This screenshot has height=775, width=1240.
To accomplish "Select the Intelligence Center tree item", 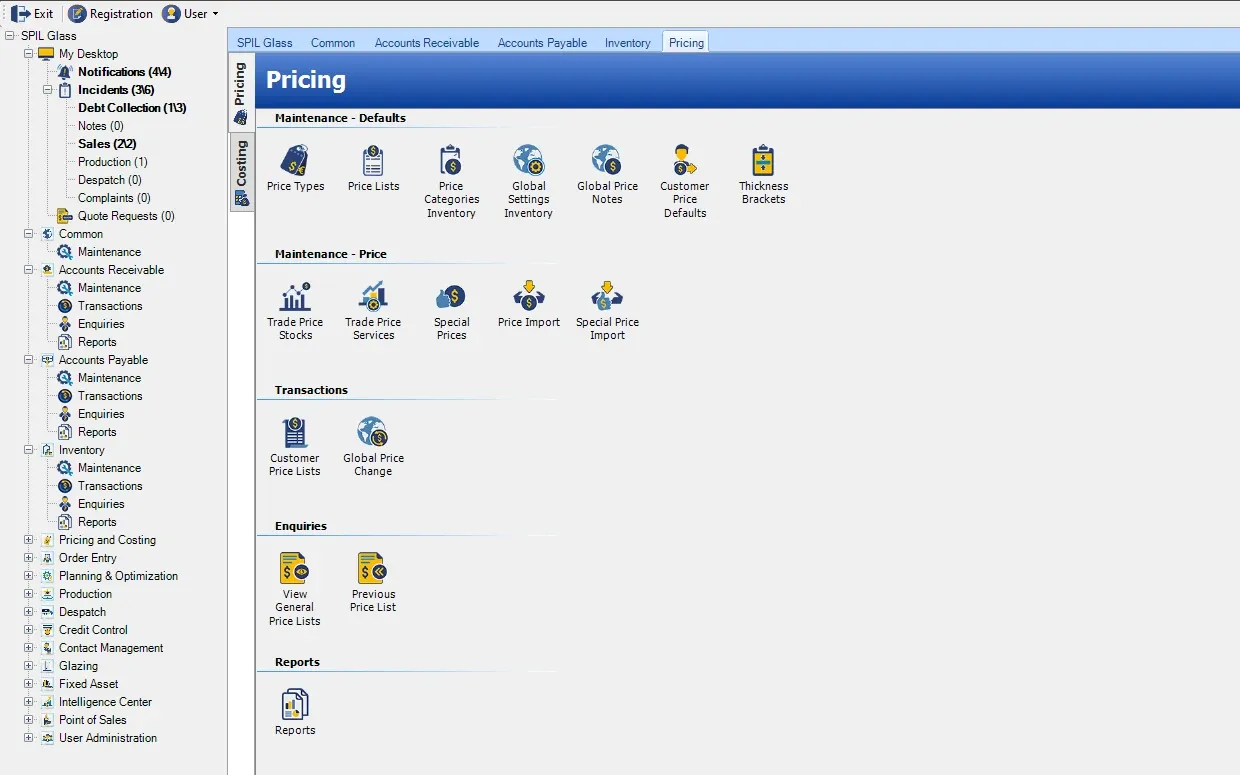I will (x=105, y=702).
